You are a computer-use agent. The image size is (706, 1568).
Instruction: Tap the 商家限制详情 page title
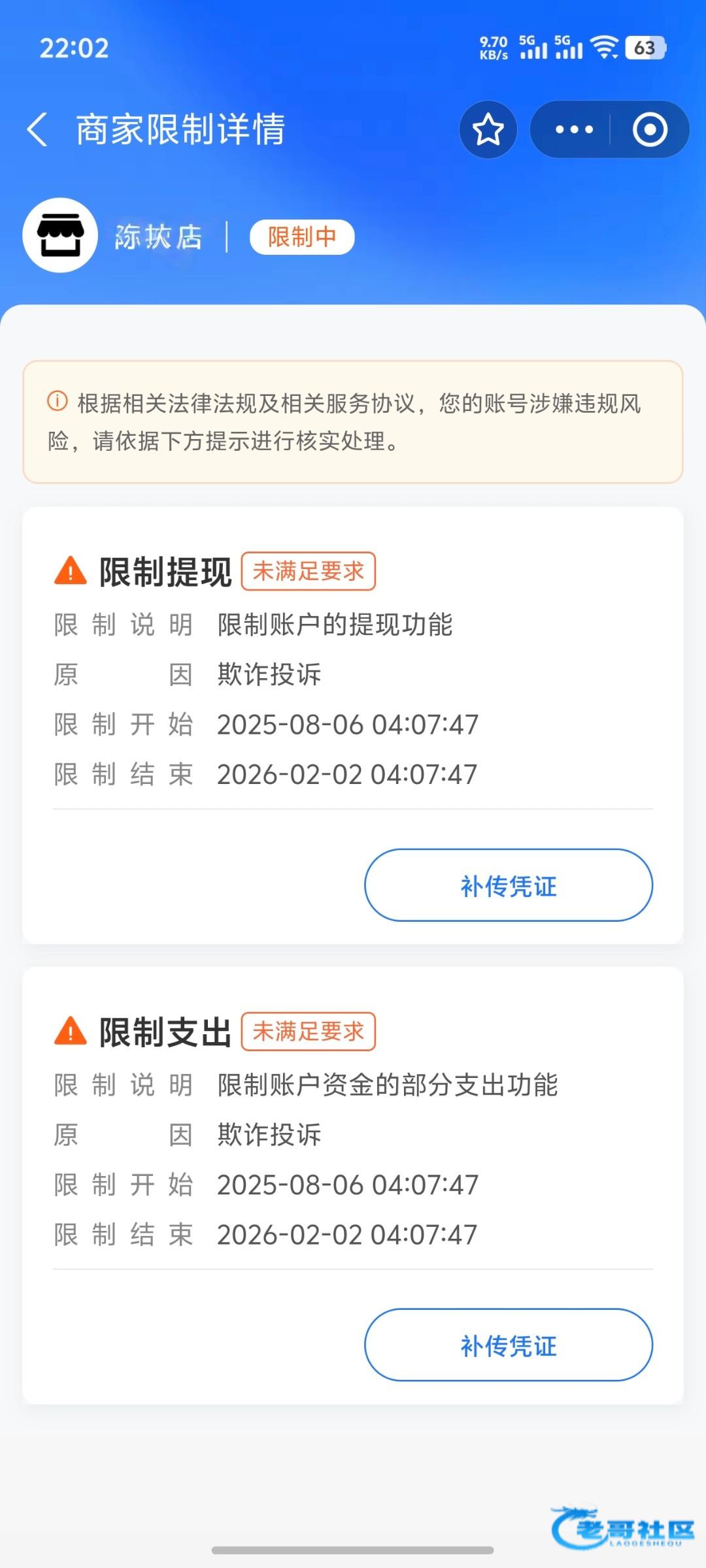click(x=180, y=129)
